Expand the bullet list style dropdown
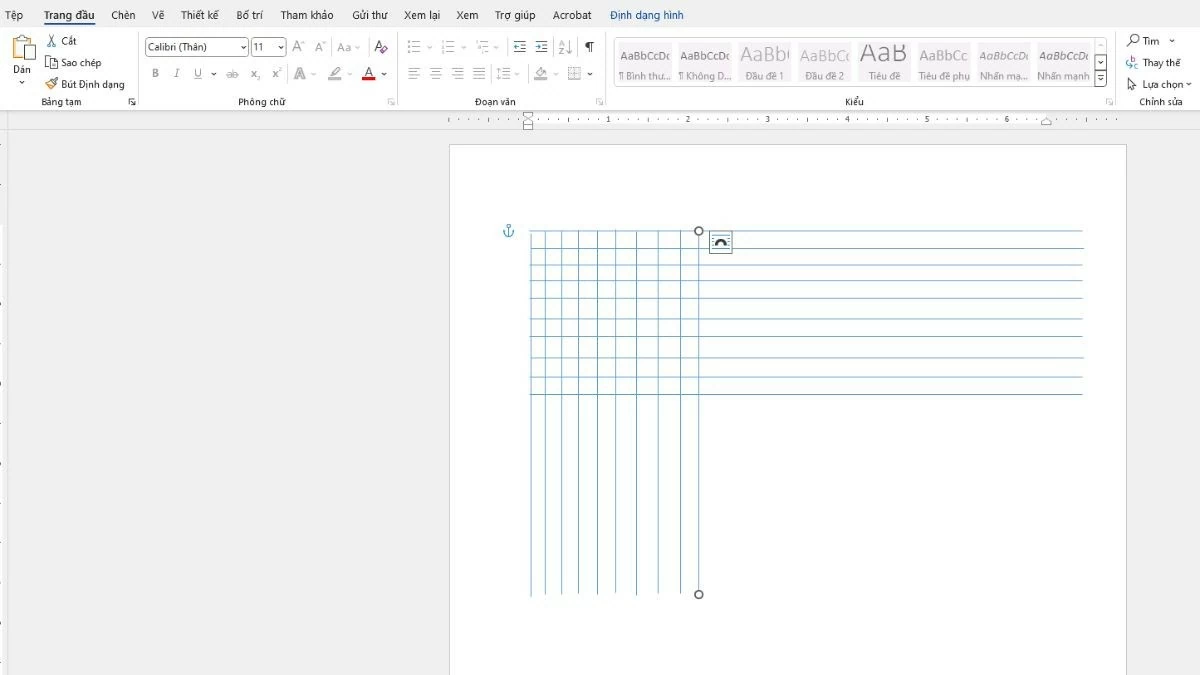The height and width of the screenshot is (675, 1200). coord(429,46)
